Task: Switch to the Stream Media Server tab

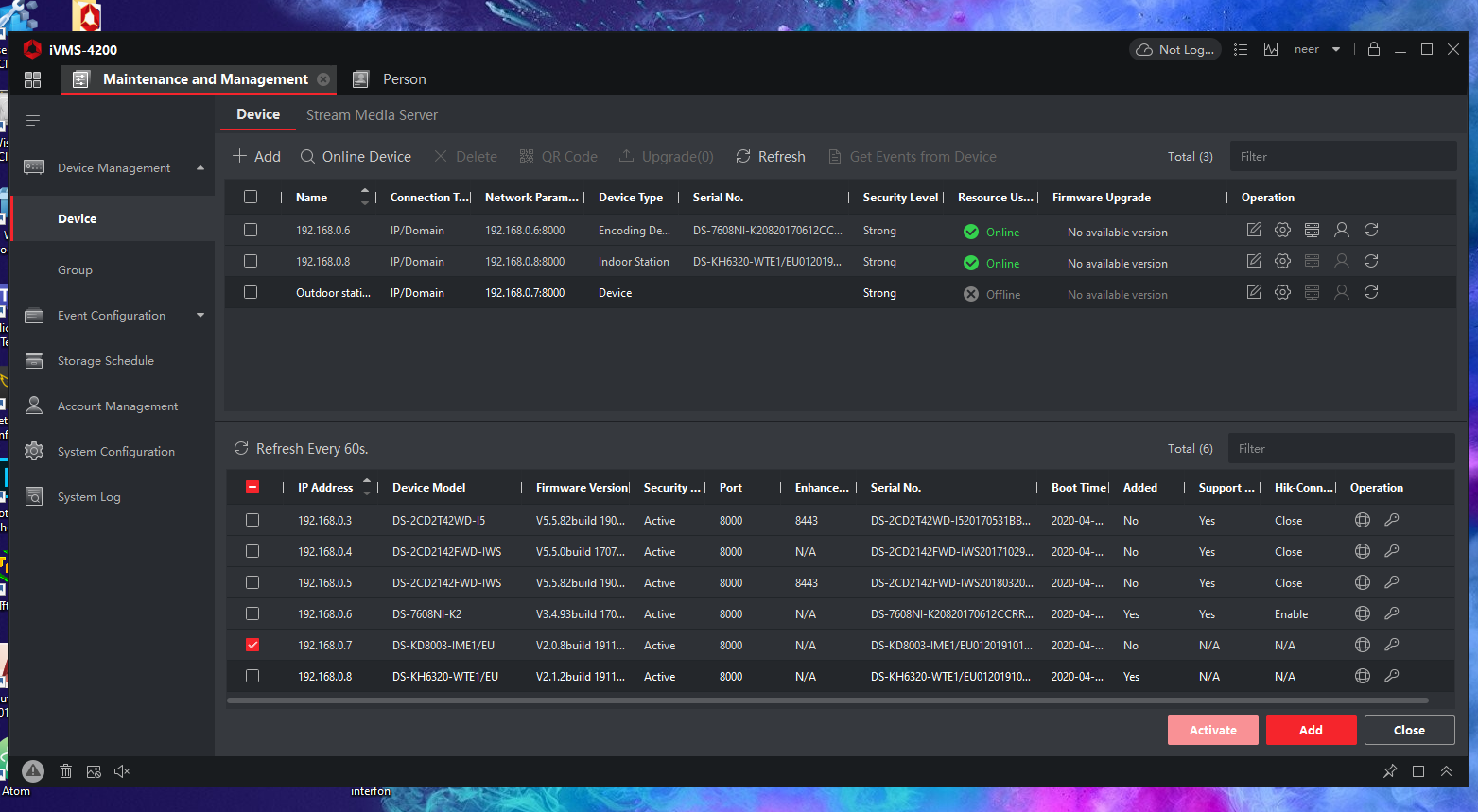Action: pos(372,114)
